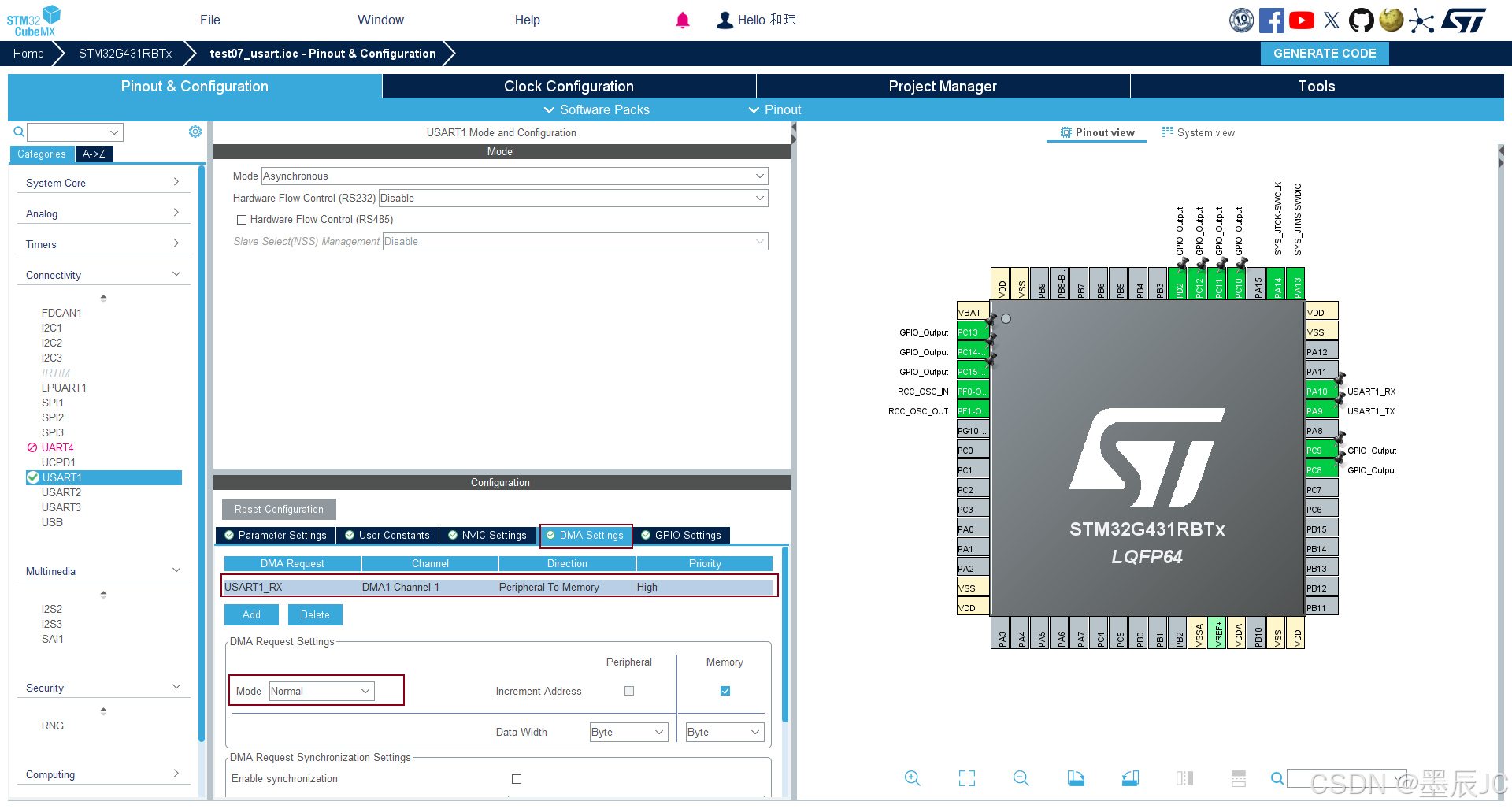This screenshot has width=1512, height=809.
Task: Open the YouTube icon link
Action: tap(1301, 20)
